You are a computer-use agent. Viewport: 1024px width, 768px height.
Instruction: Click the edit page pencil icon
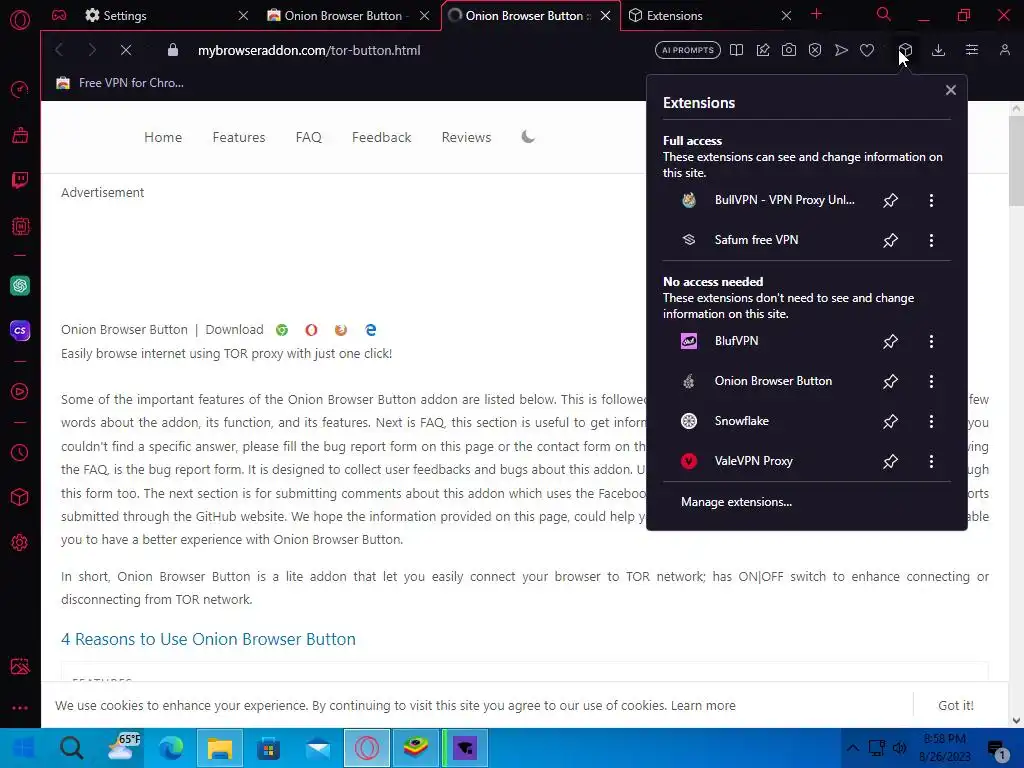pyautogui.click(x=763, y=50)
